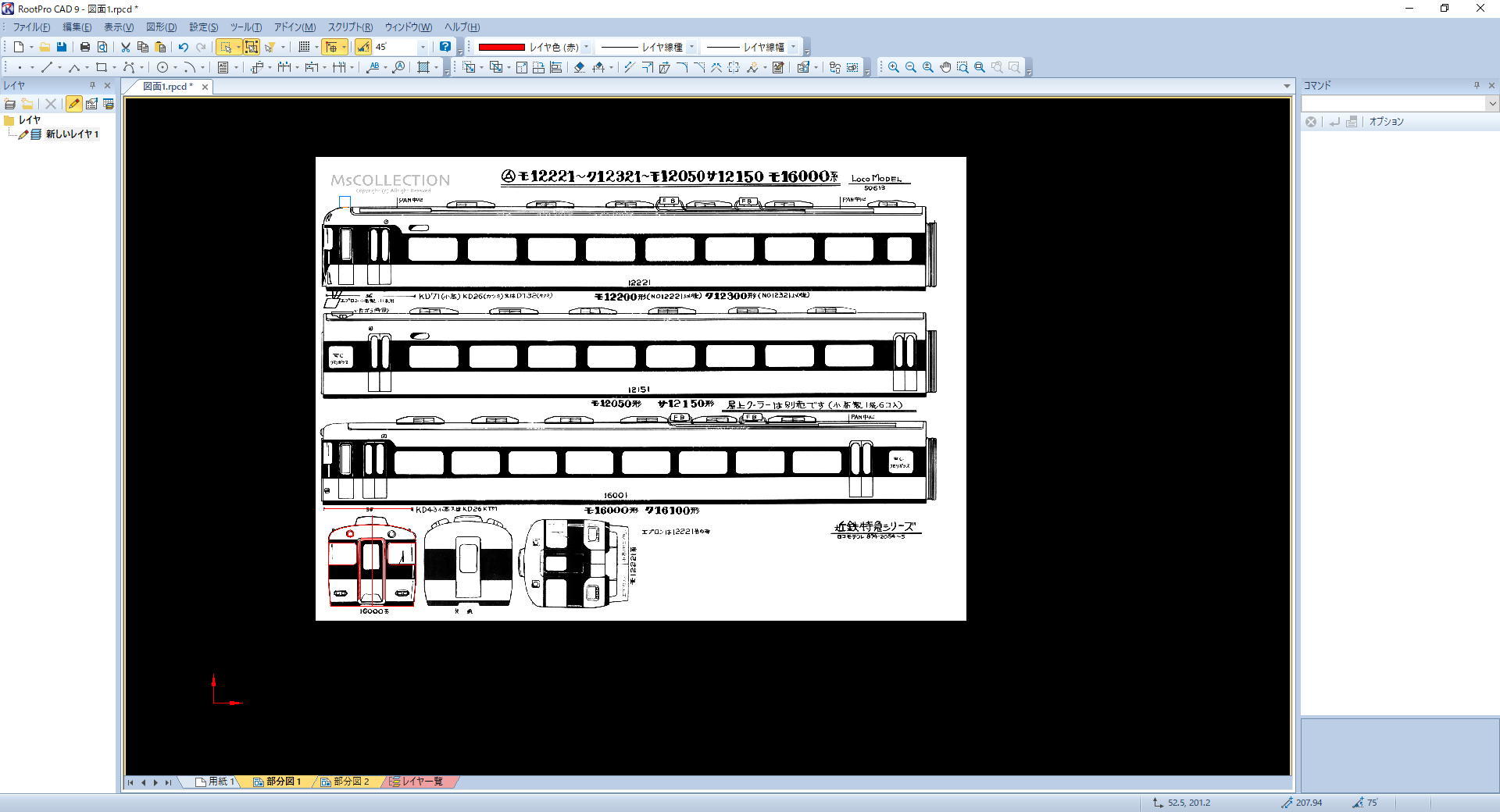Toggle the pencil edit-layer button in the Layer panel
1500x812 pixels.
(x=73, y=104)
